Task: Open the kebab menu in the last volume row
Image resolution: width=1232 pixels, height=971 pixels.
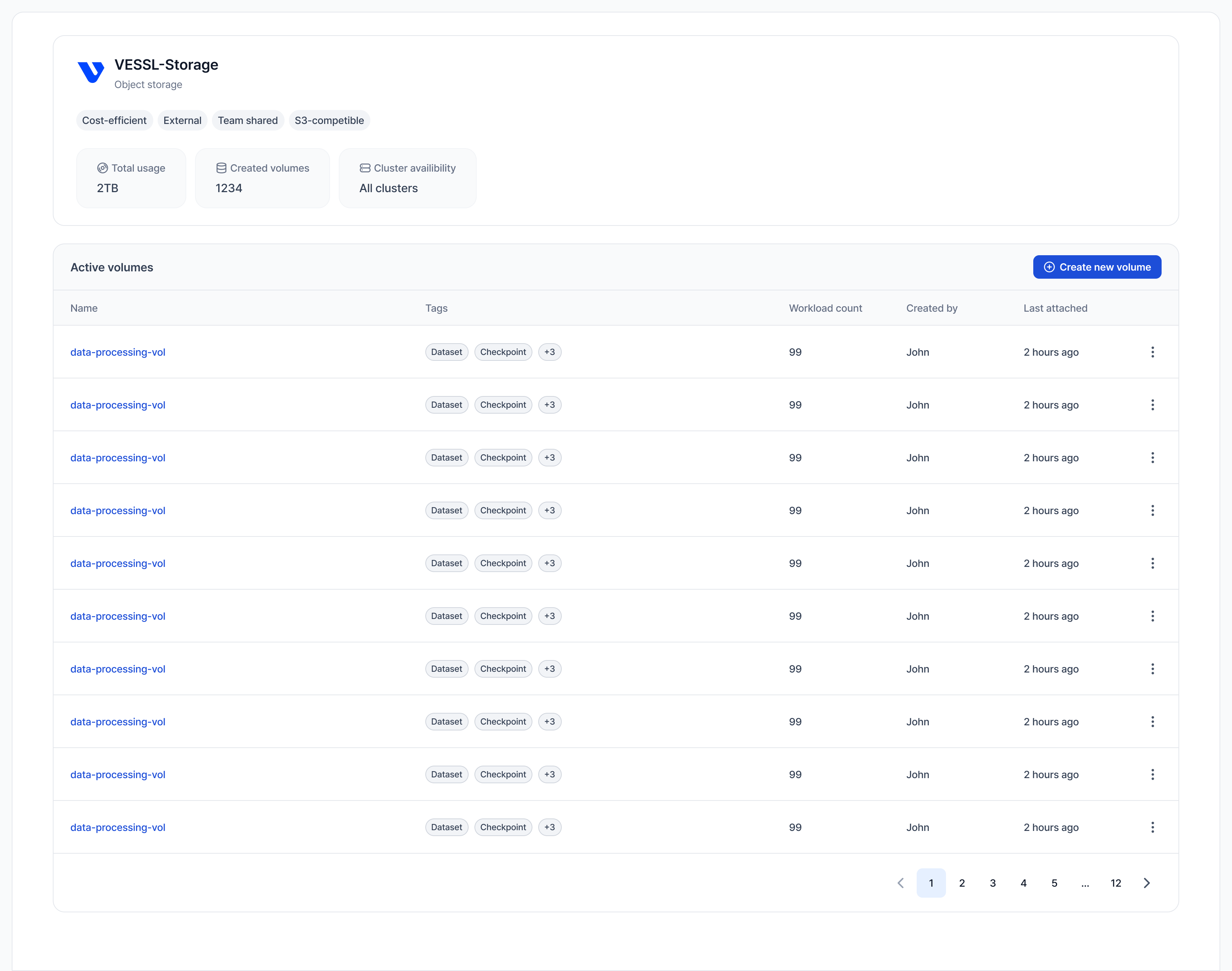Action: 1152,828
